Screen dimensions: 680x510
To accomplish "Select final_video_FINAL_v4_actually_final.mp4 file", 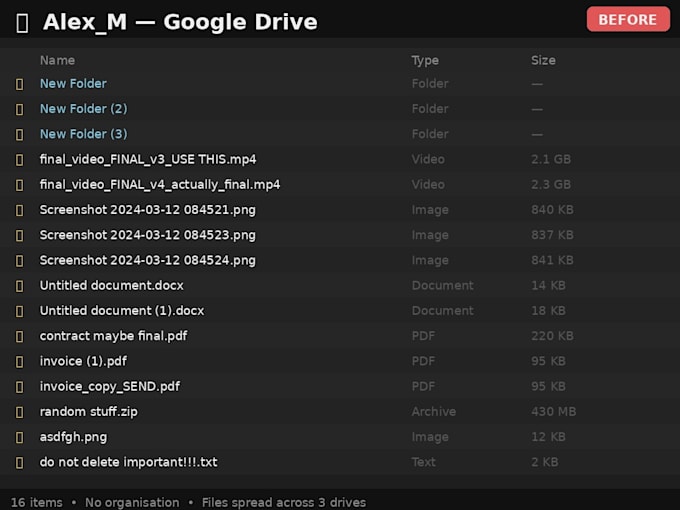I will [340, 185].
